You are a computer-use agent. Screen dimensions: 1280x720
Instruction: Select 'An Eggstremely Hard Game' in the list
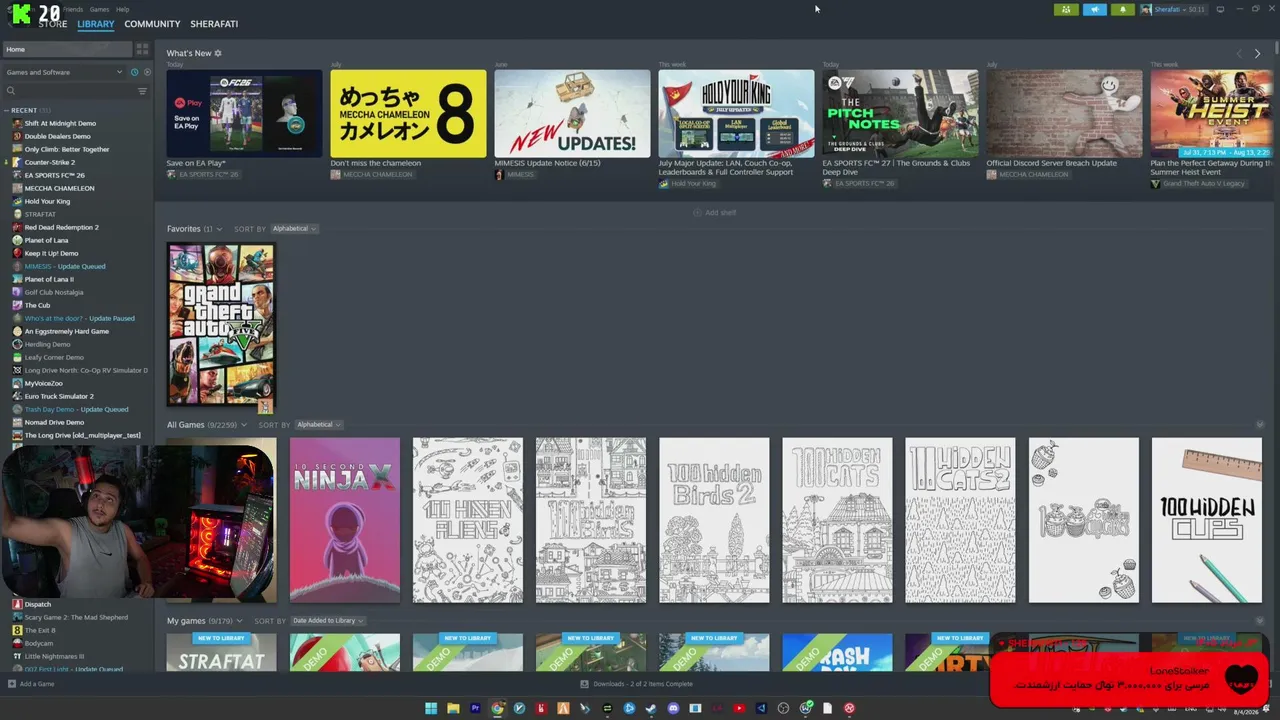click(67, 331)
